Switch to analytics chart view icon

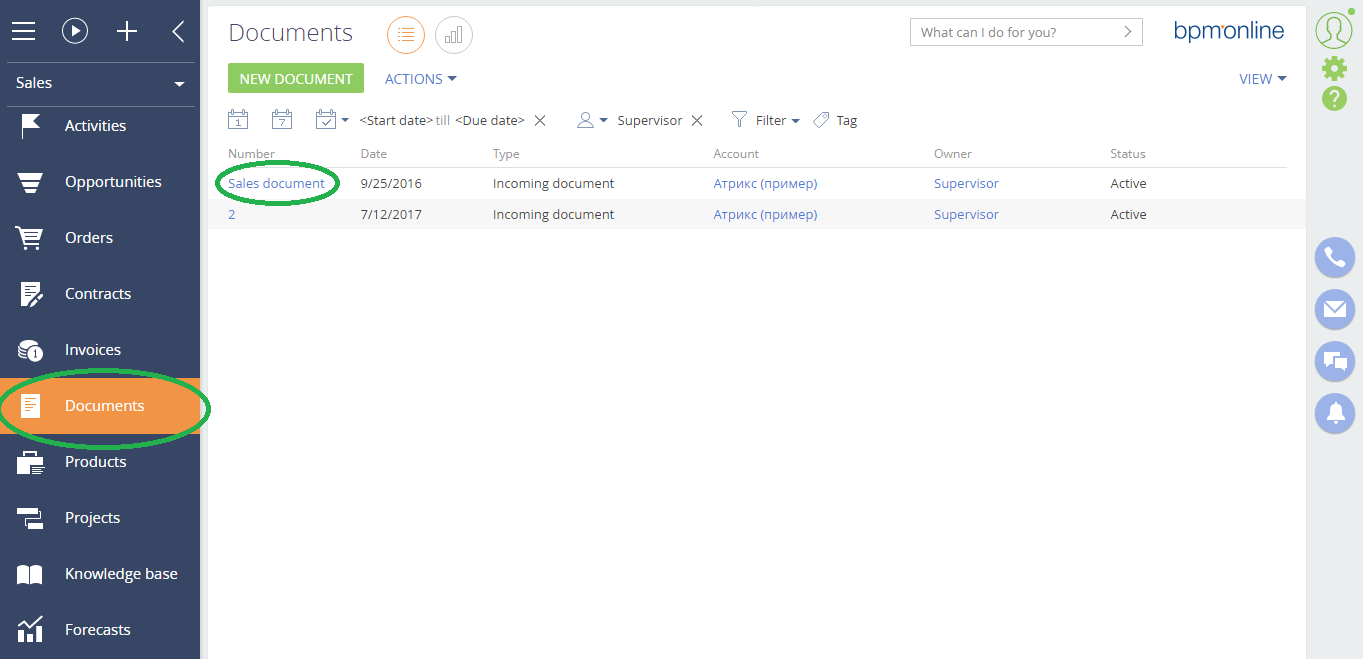(x=454, y=35)
